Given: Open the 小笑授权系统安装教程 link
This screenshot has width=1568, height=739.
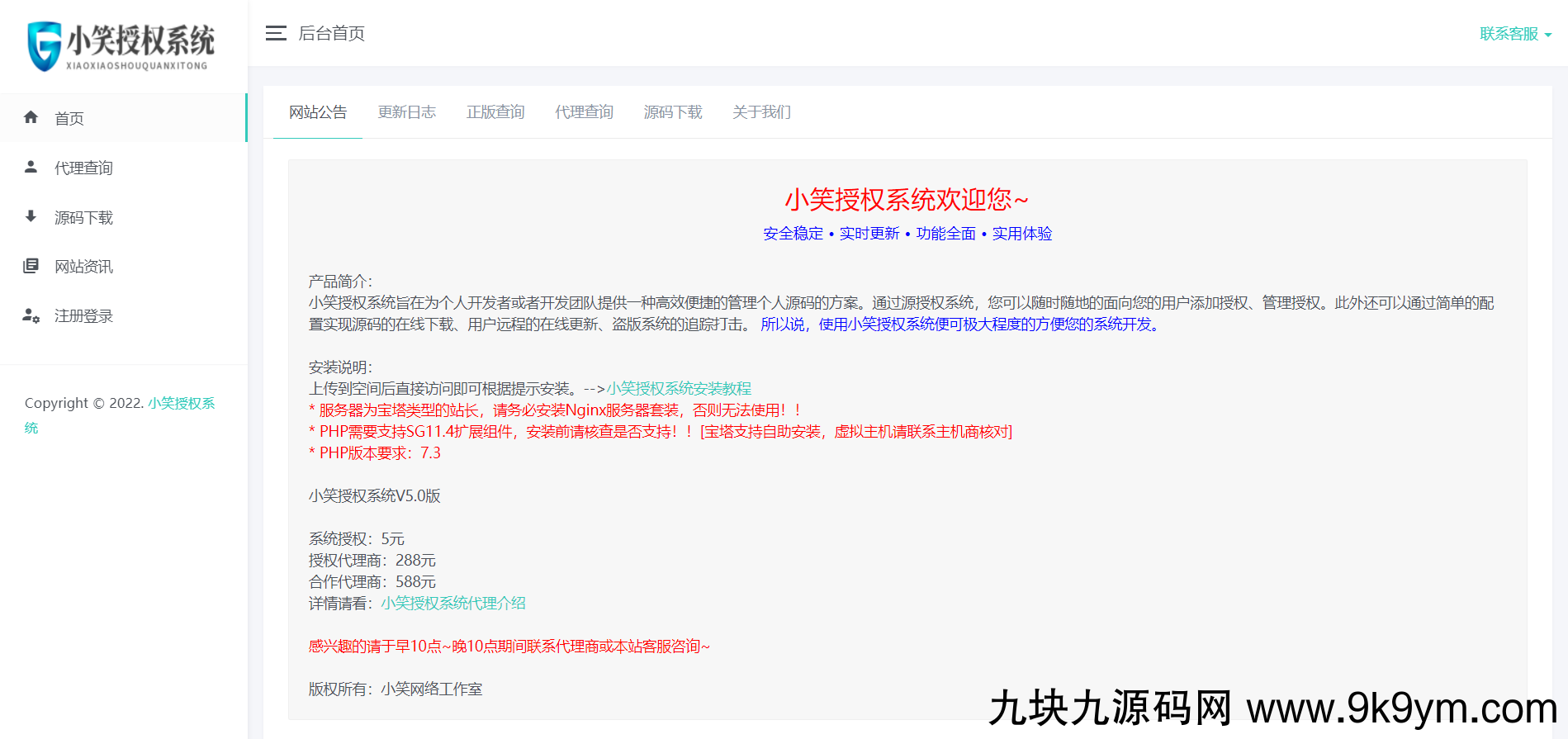Looking at the screenshot, I should [x=679, y=389].
